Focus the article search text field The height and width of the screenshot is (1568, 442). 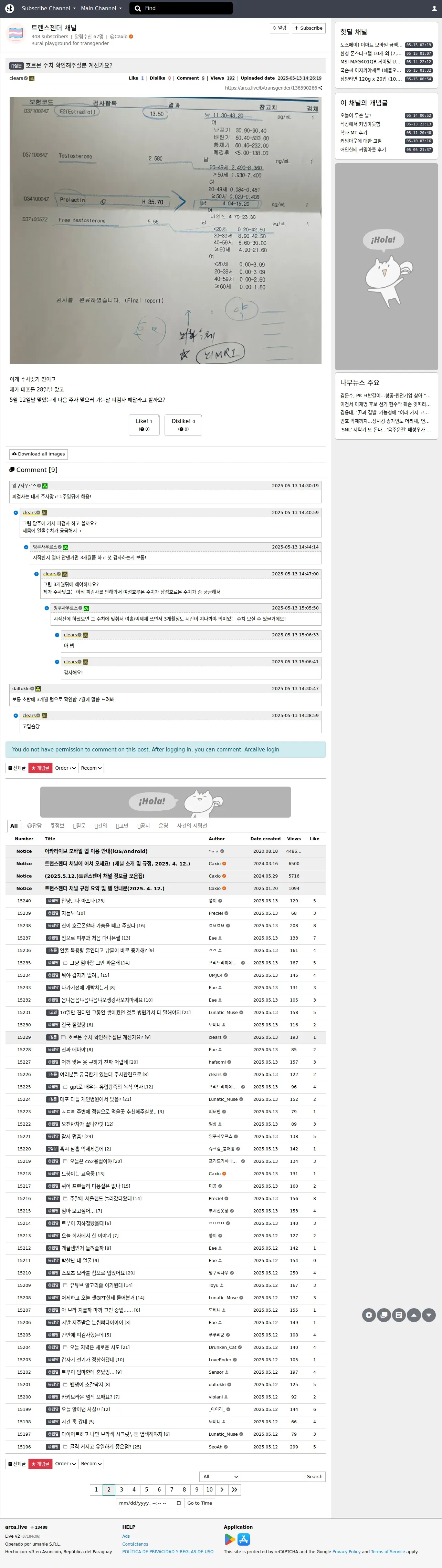[x=272, y=1477]
